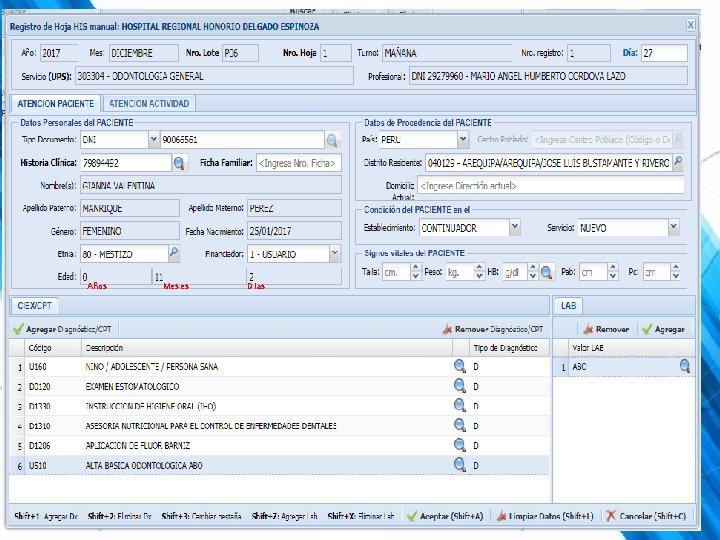
Task: Switch to ATENCION ACTIVIDAD tab
Action: [149, 104]
